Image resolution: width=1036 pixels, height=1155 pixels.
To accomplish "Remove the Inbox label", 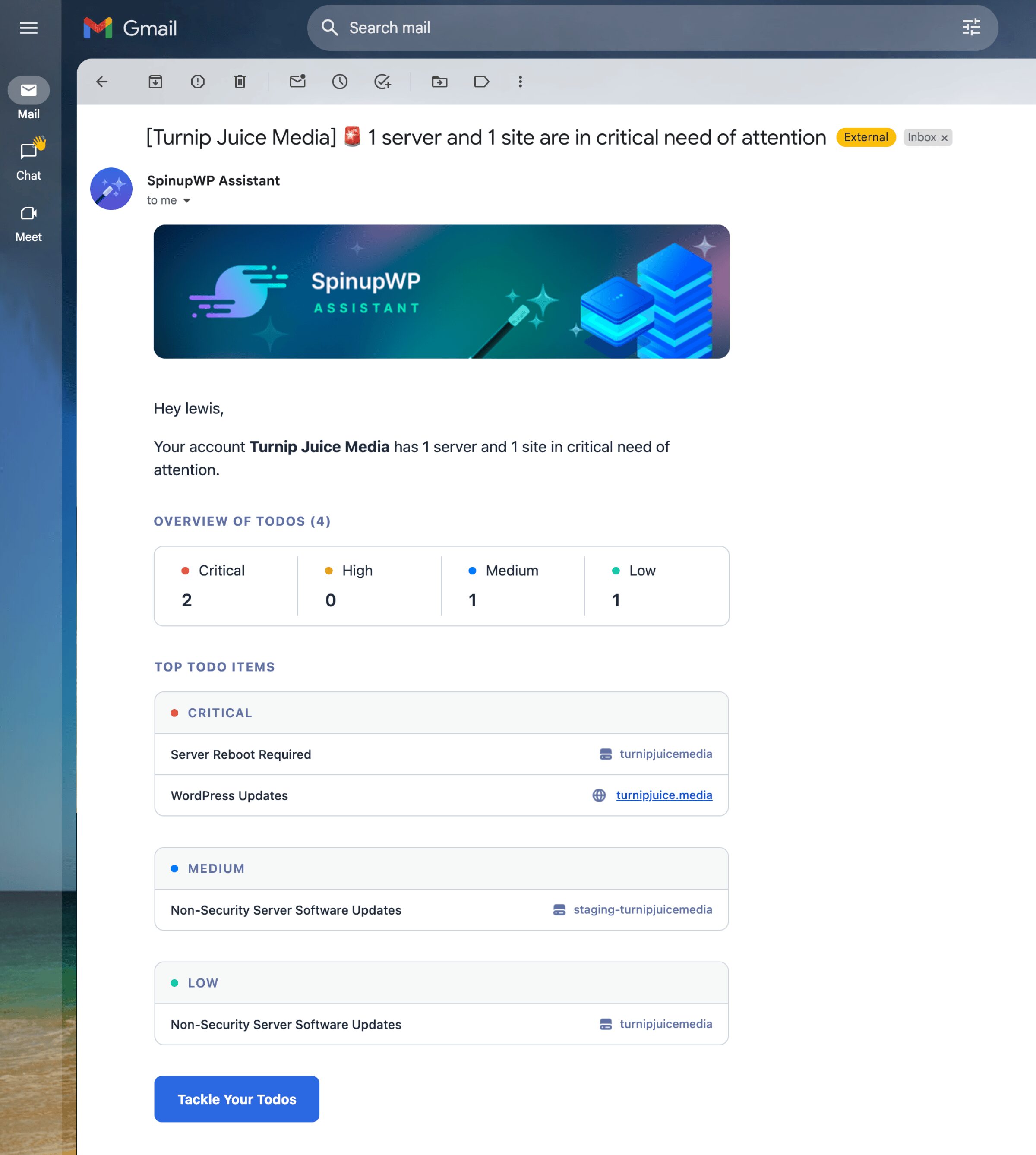I will [x=944, y=138].
